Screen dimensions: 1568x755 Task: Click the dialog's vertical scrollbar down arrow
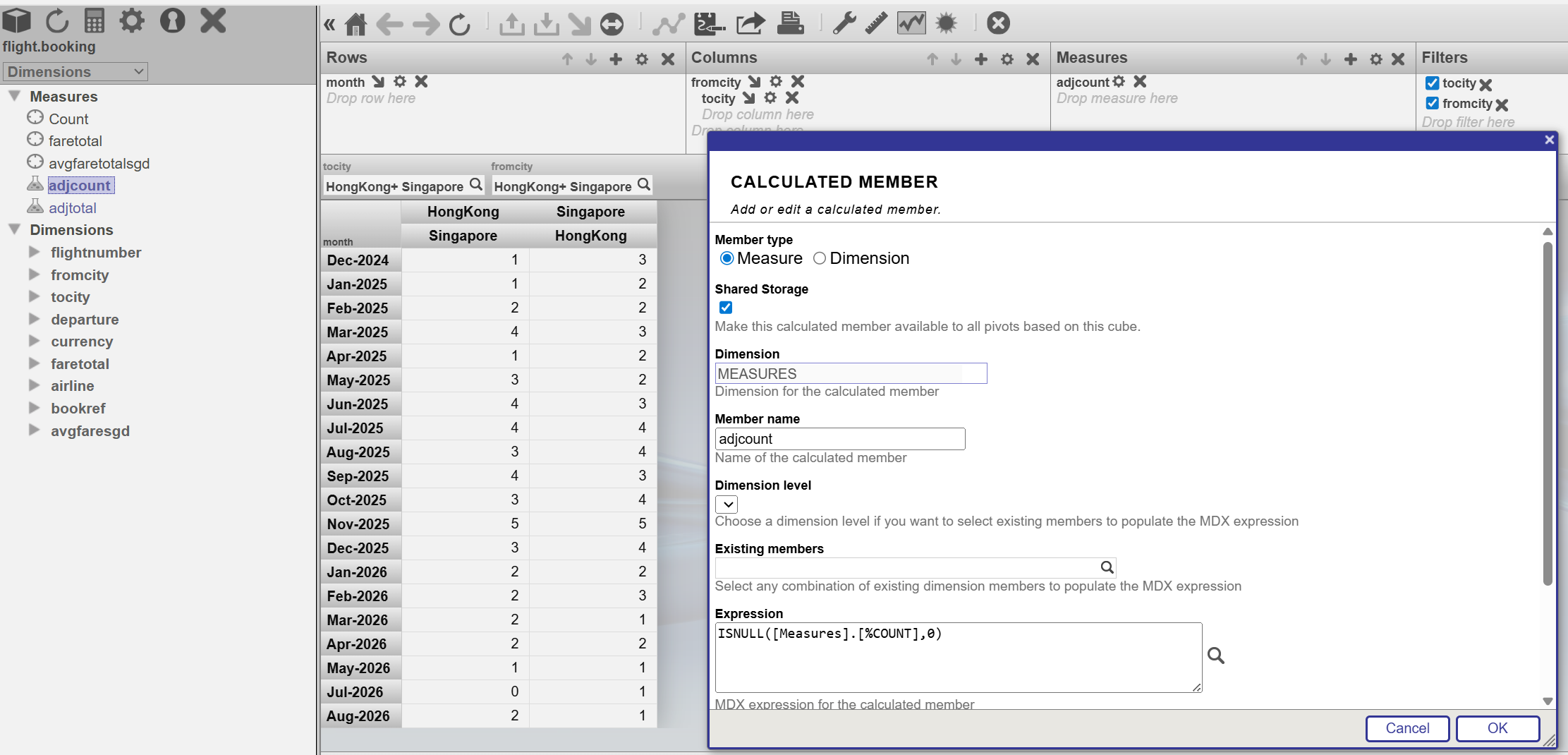click(1548, 701)
